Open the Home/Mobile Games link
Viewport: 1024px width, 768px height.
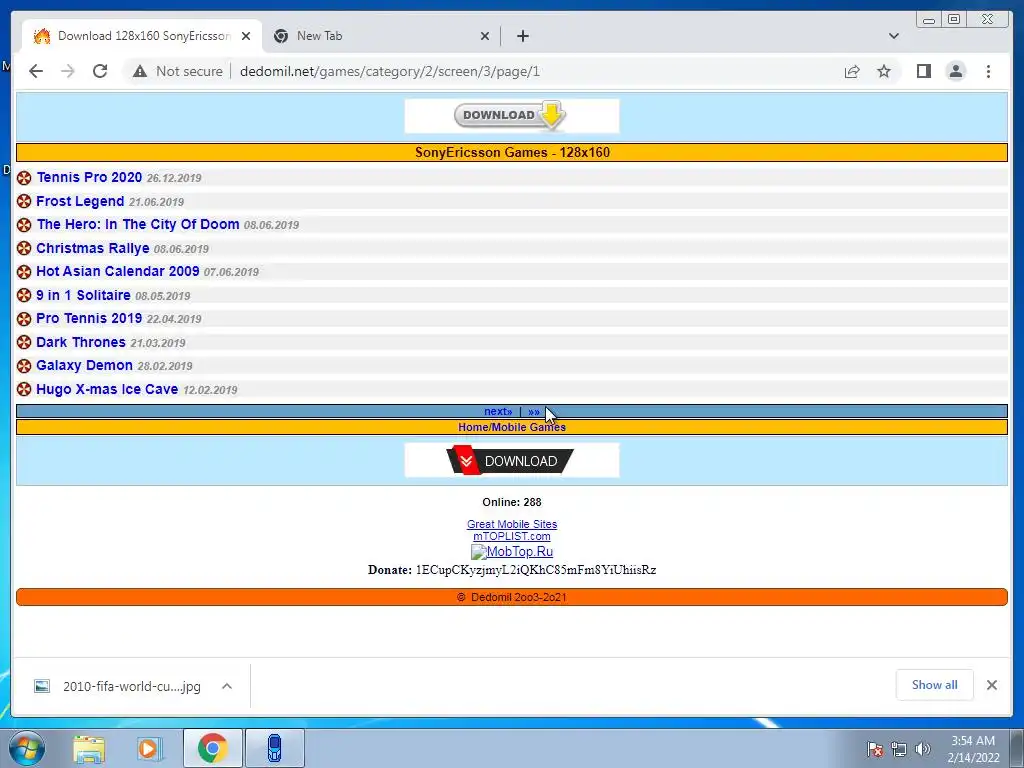pyautogui.click(x=512, y=427)
